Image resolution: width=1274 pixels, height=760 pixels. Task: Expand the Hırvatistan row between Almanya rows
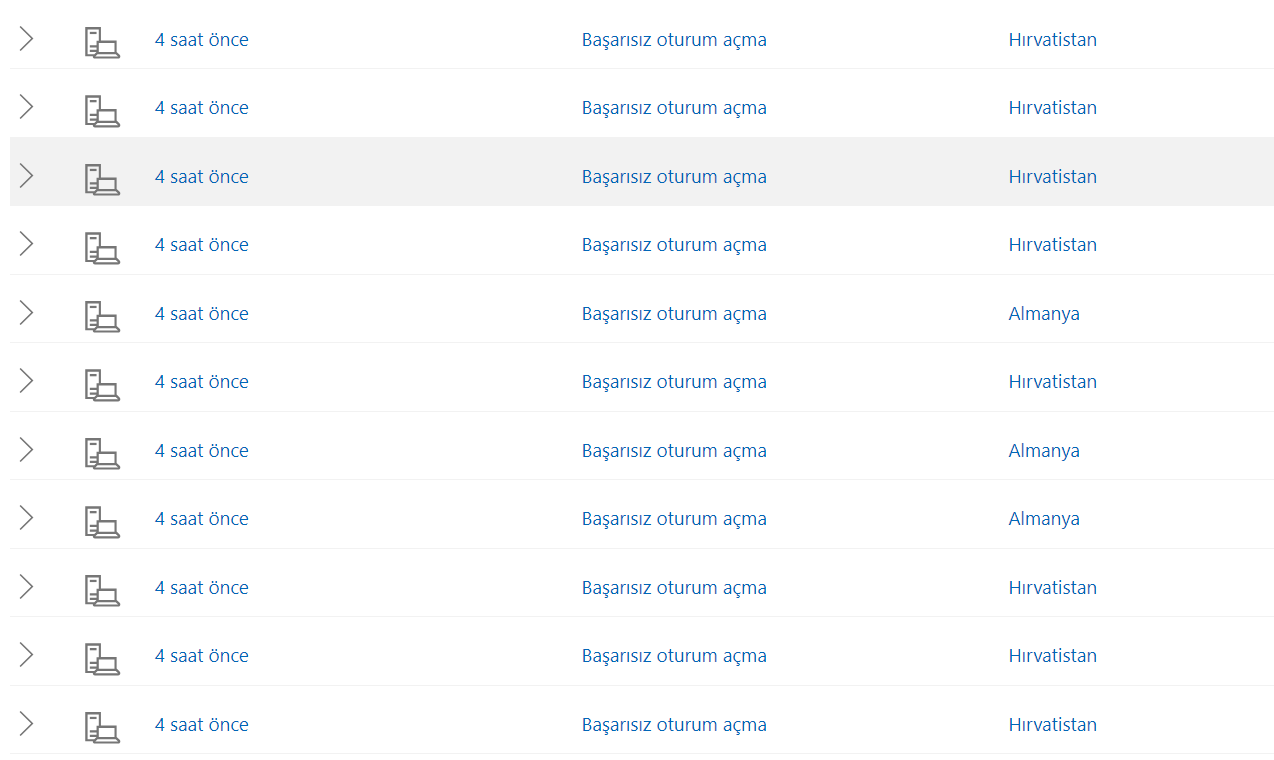coord(27,381)
